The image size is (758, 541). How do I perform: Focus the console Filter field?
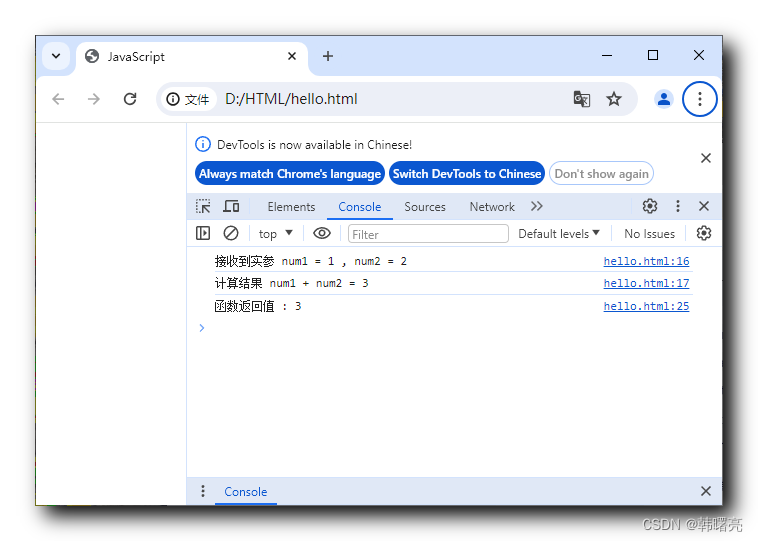pos(428,234)
